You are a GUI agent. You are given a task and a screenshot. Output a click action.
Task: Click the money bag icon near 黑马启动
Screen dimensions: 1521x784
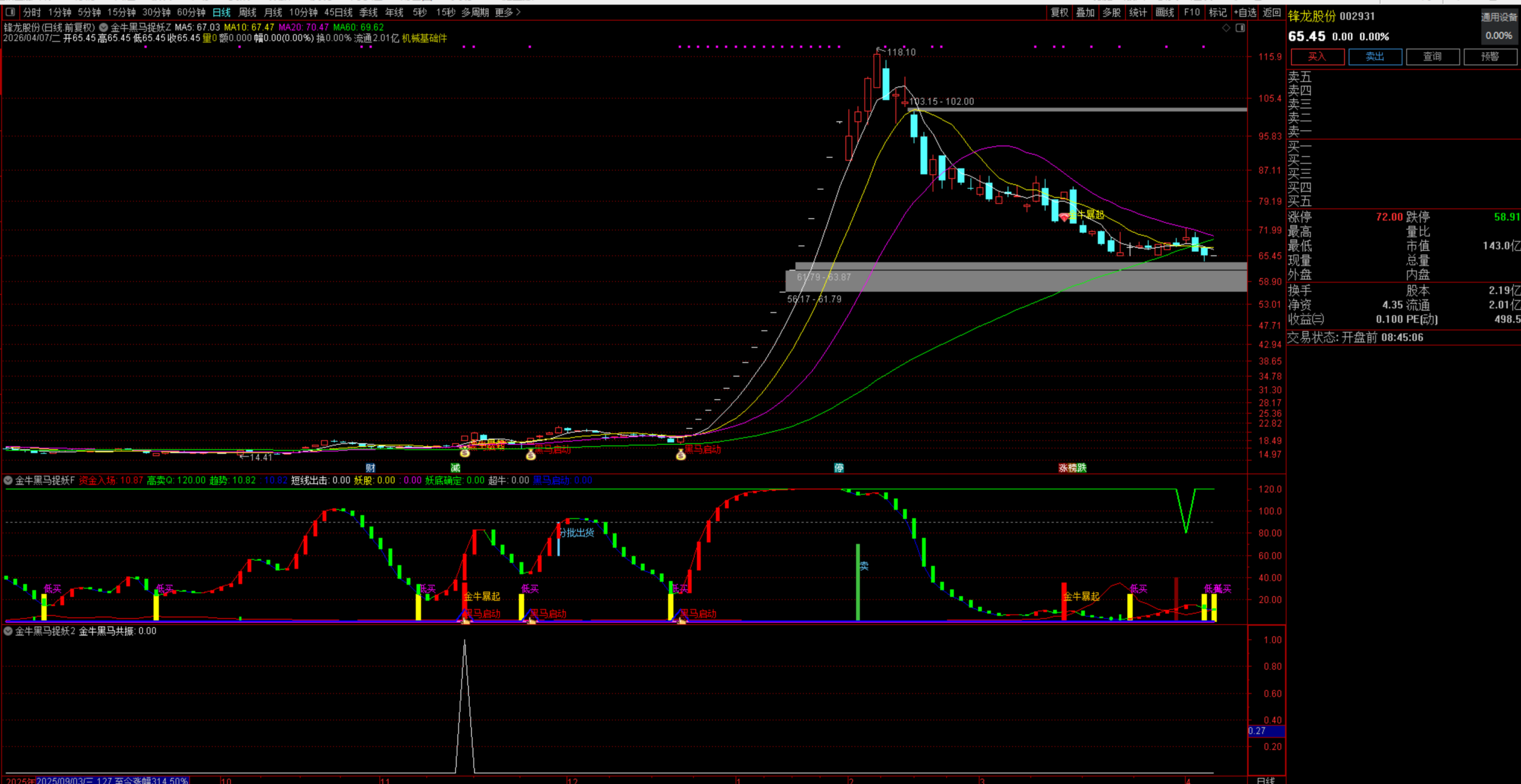click(x=681, y=455)
